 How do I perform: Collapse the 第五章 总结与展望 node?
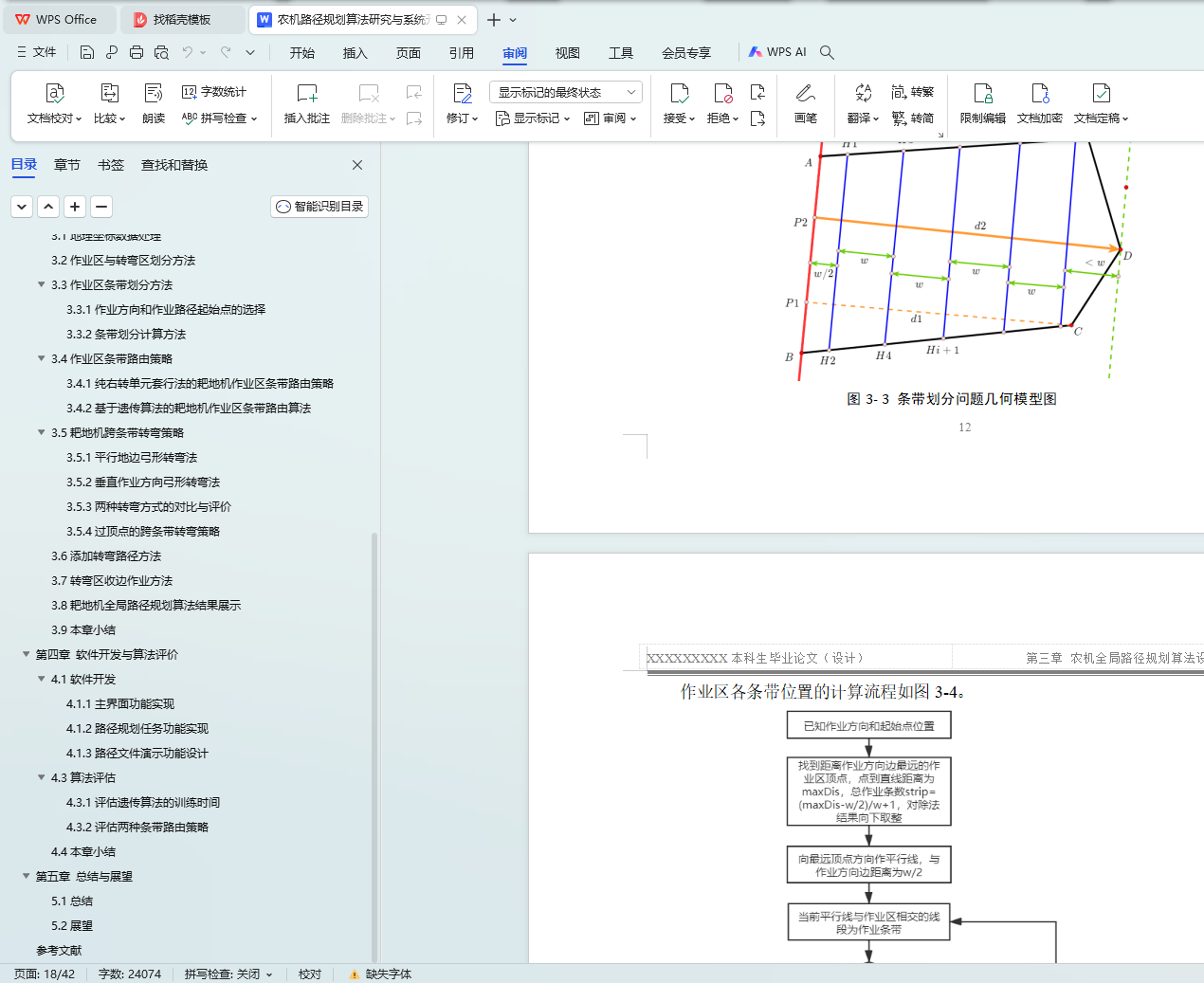point(26,876)
